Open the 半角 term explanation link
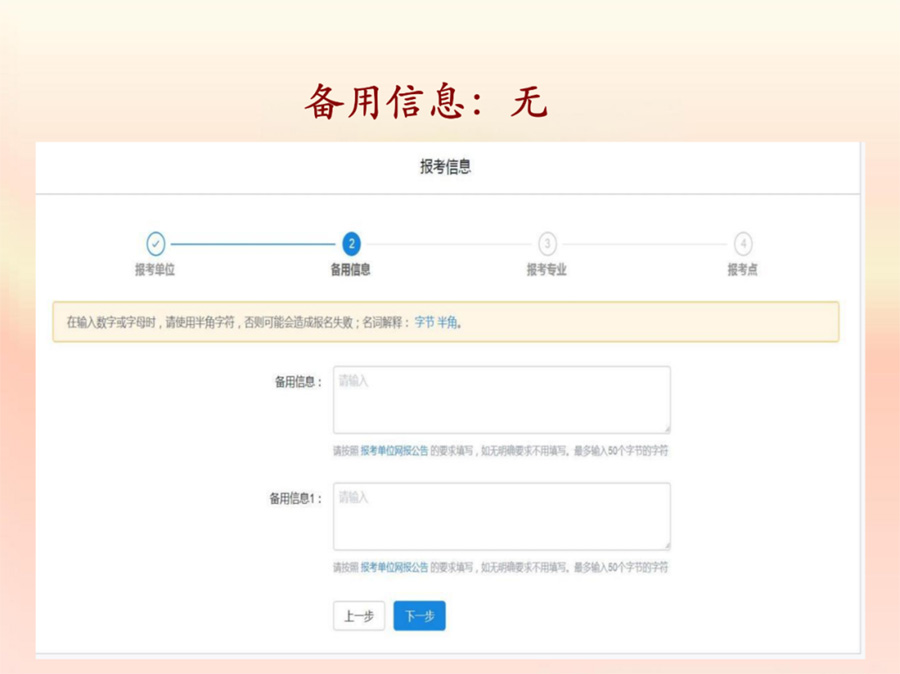Viewport: 900px width, 674px height. (x=447, y=323)
